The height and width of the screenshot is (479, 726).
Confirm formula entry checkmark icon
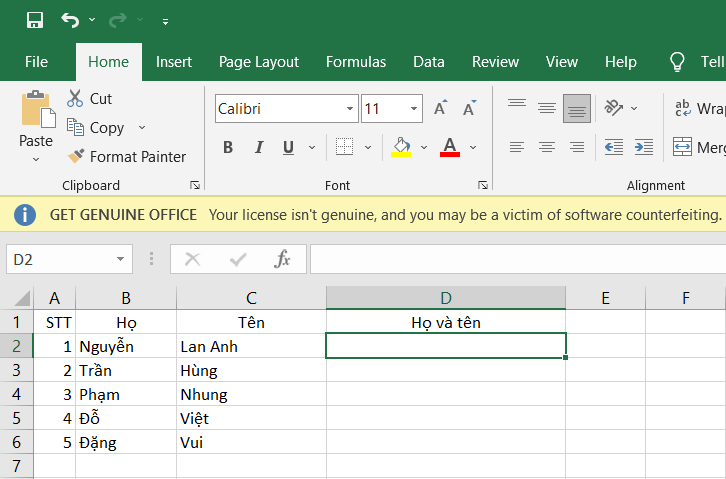(238, 259)
